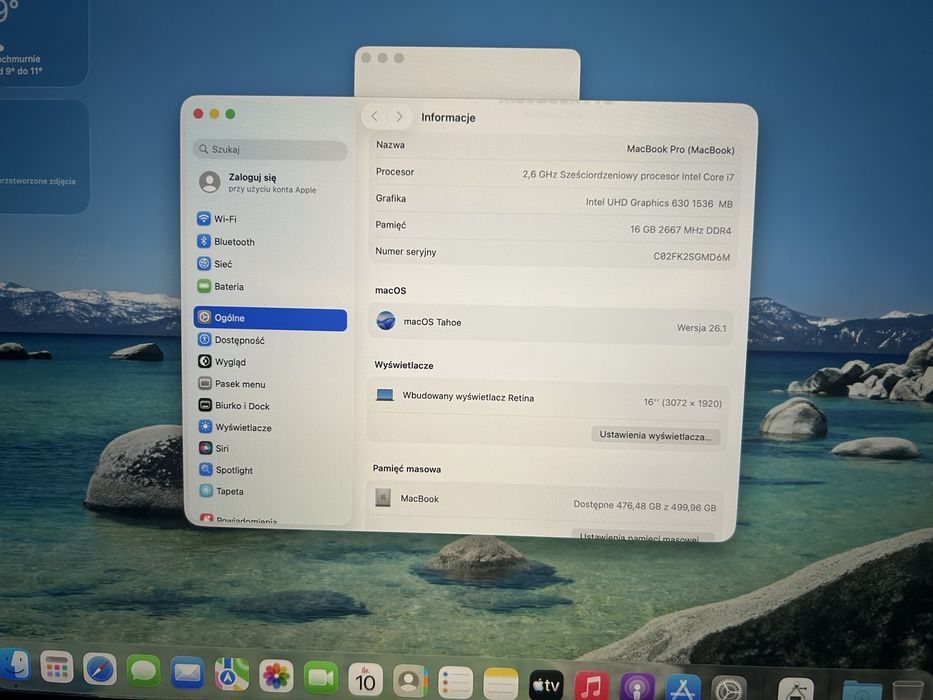Click serial number C02FK2SGMD6M

click(691, 257)
